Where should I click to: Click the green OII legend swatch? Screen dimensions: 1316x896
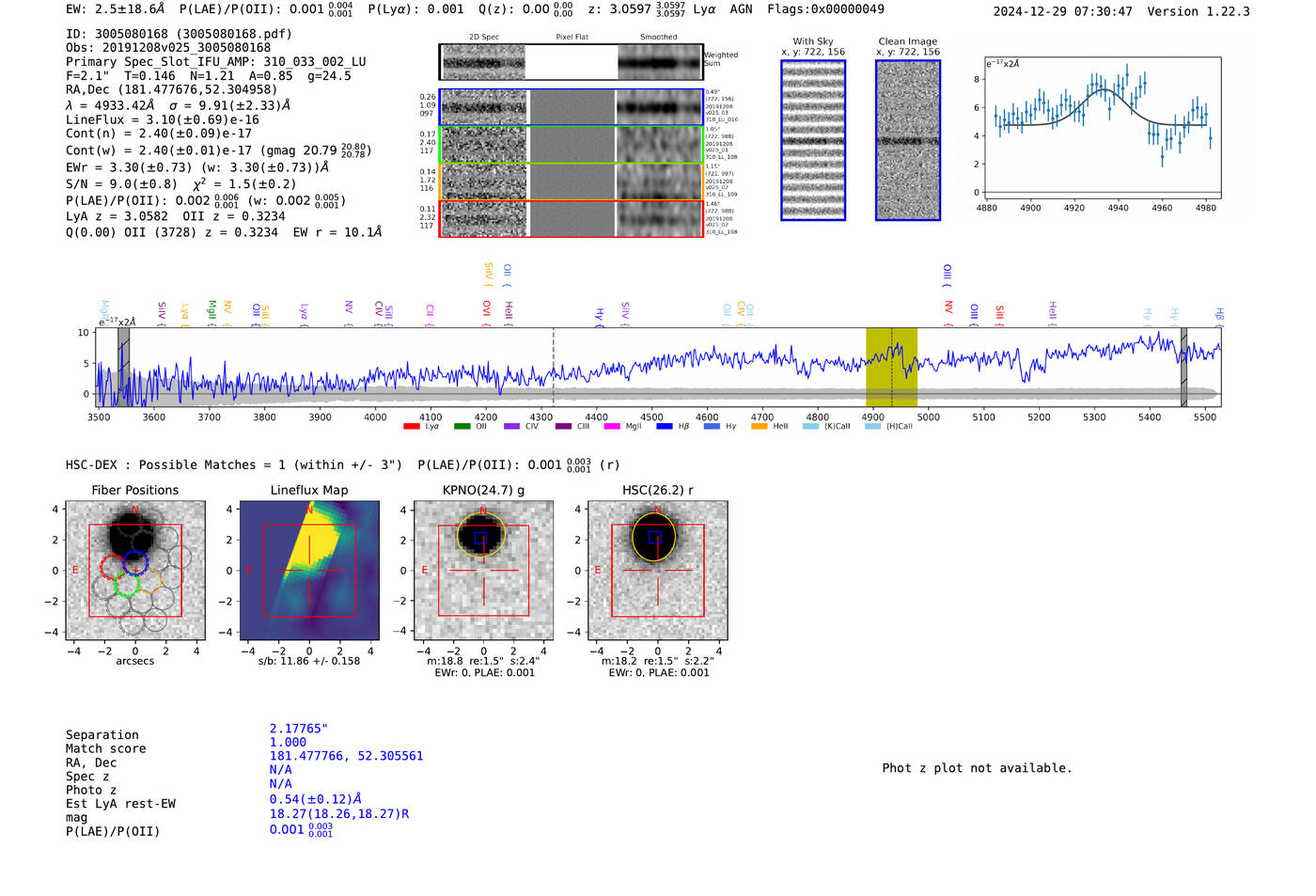click(x=462, y=427)
